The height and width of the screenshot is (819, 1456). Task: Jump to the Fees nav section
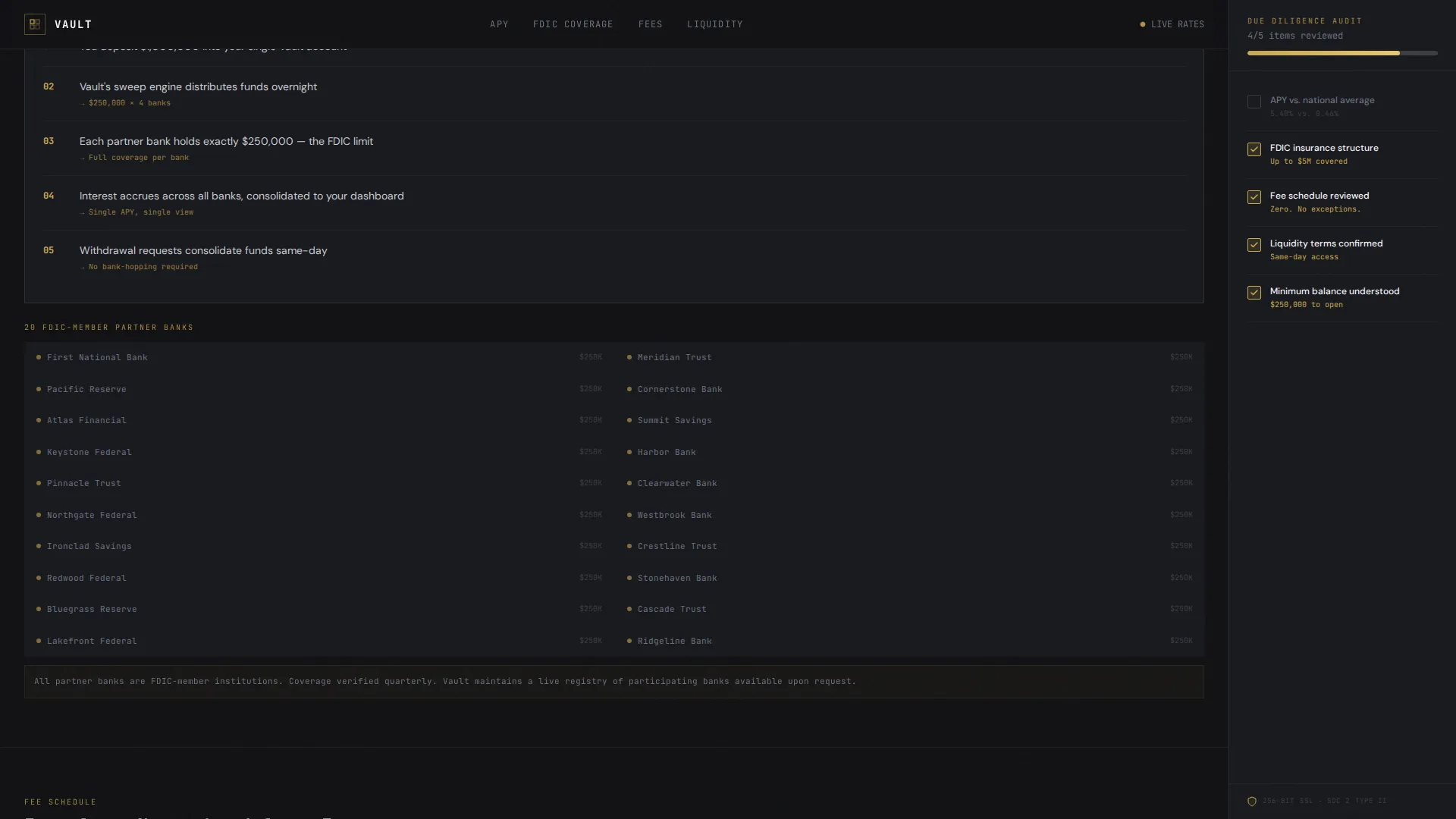651,24
